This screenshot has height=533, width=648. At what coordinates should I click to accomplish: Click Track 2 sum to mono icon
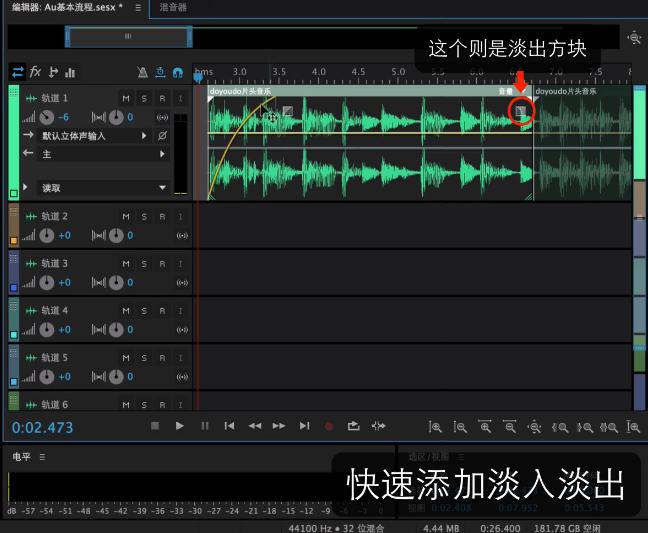[182, 236]
